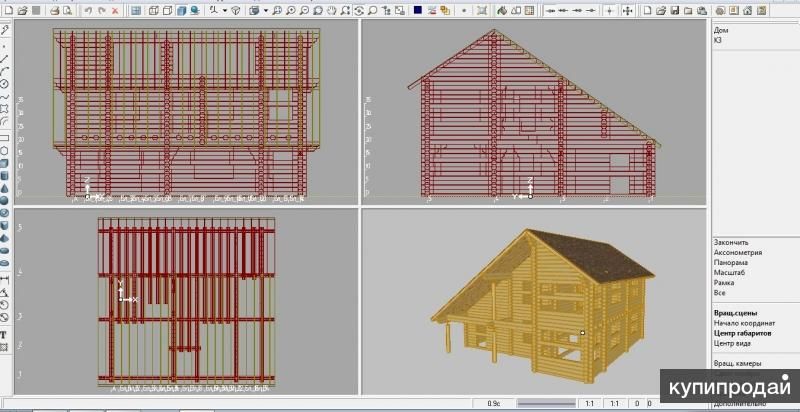Open Print Preview icon
The image size is (800, 412).
pos(67,10)
